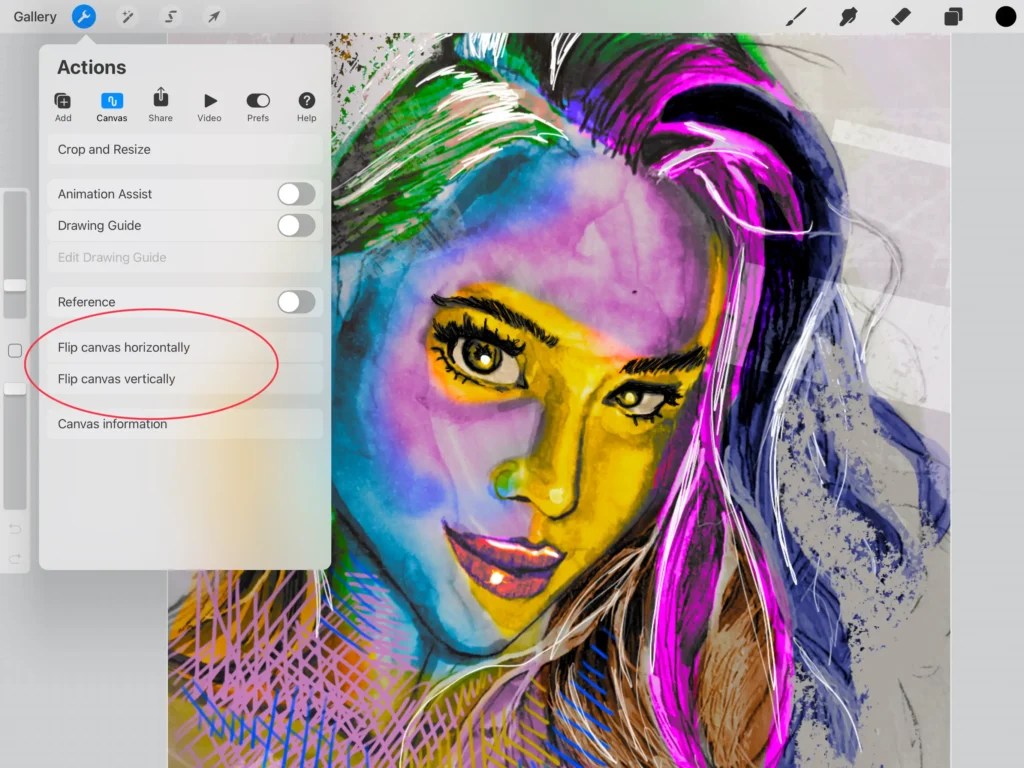Select the Smudge tool
This screenshot has width=1024, height=768.
pyautogui.click(x=848, y=16)
